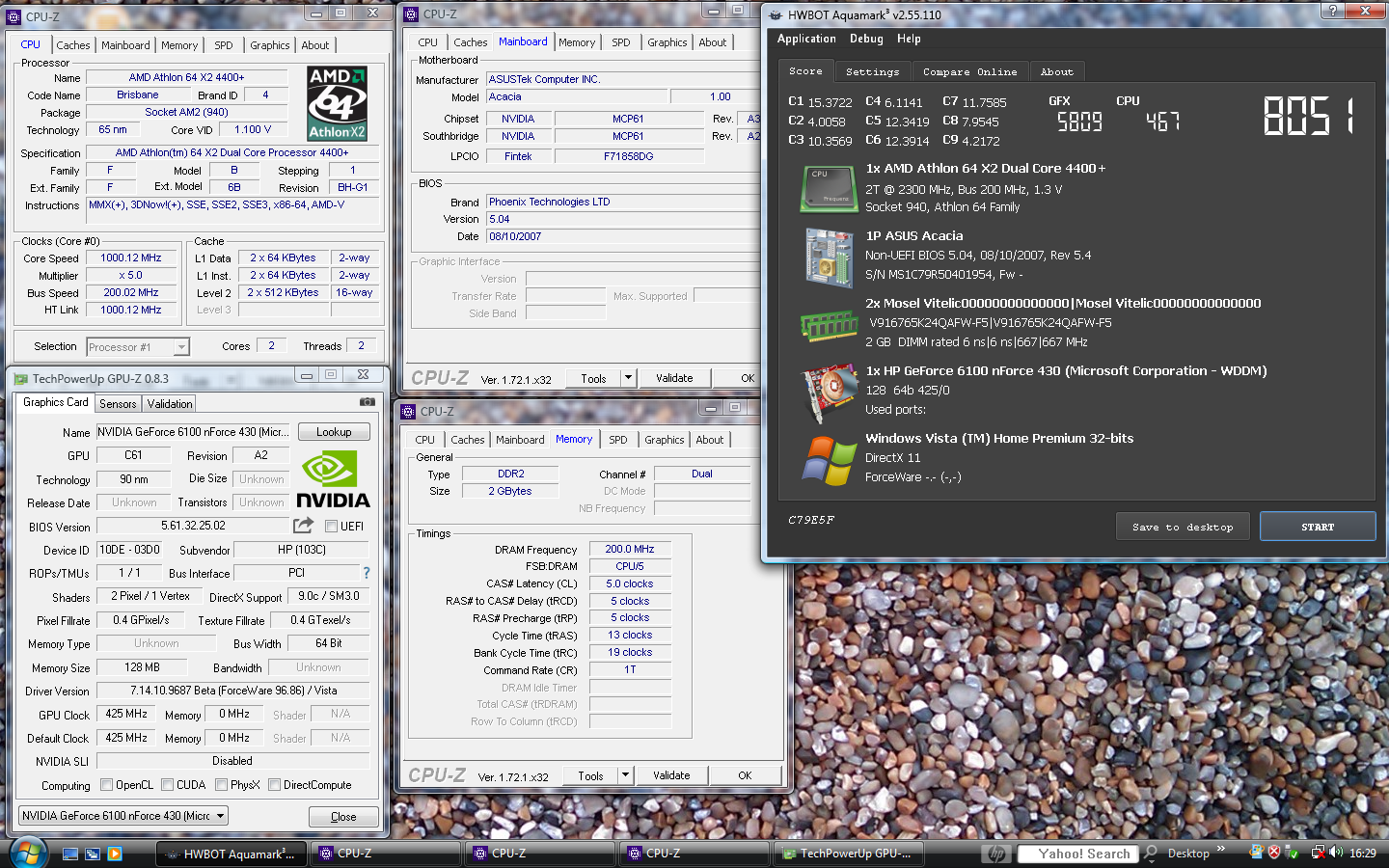This screenshot has width=1389, height=868.
Task: Click Show Desktop quick launch icon
Action: pyautogui.click(x=70, y=854)
